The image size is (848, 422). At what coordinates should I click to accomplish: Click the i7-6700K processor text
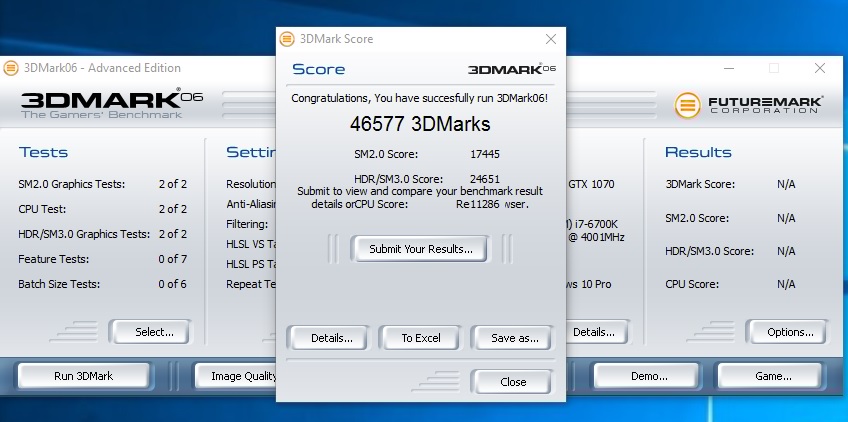(x=597, y=223)
